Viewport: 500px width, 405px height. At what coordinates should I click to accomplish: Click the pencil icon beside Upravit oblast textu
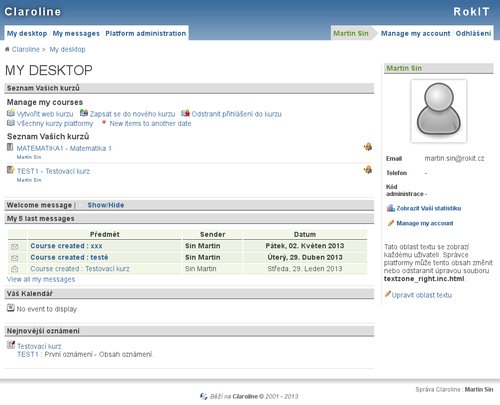pos(388,294)
